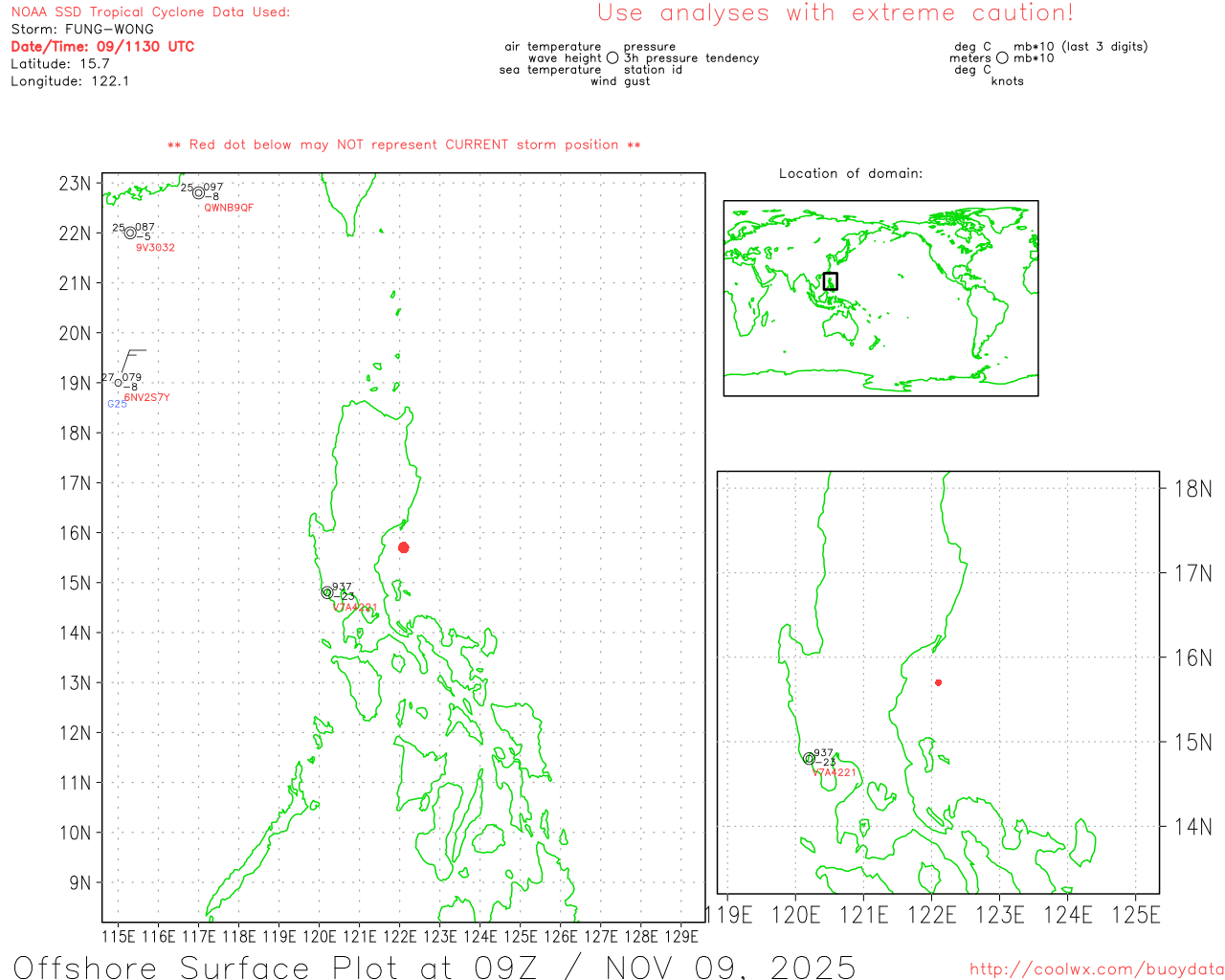
Task: Click the world locator map thumbnail
Action: (x=880, y=298)
